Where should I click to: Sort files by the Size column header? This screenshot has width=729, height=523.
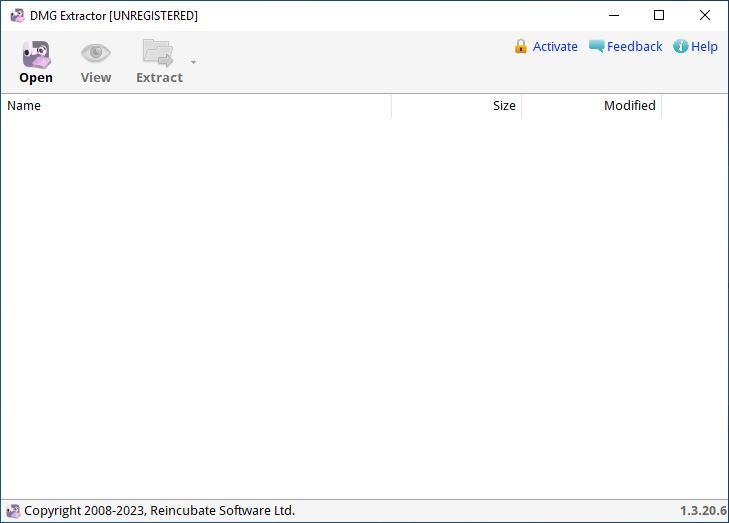tap(457, 106)
